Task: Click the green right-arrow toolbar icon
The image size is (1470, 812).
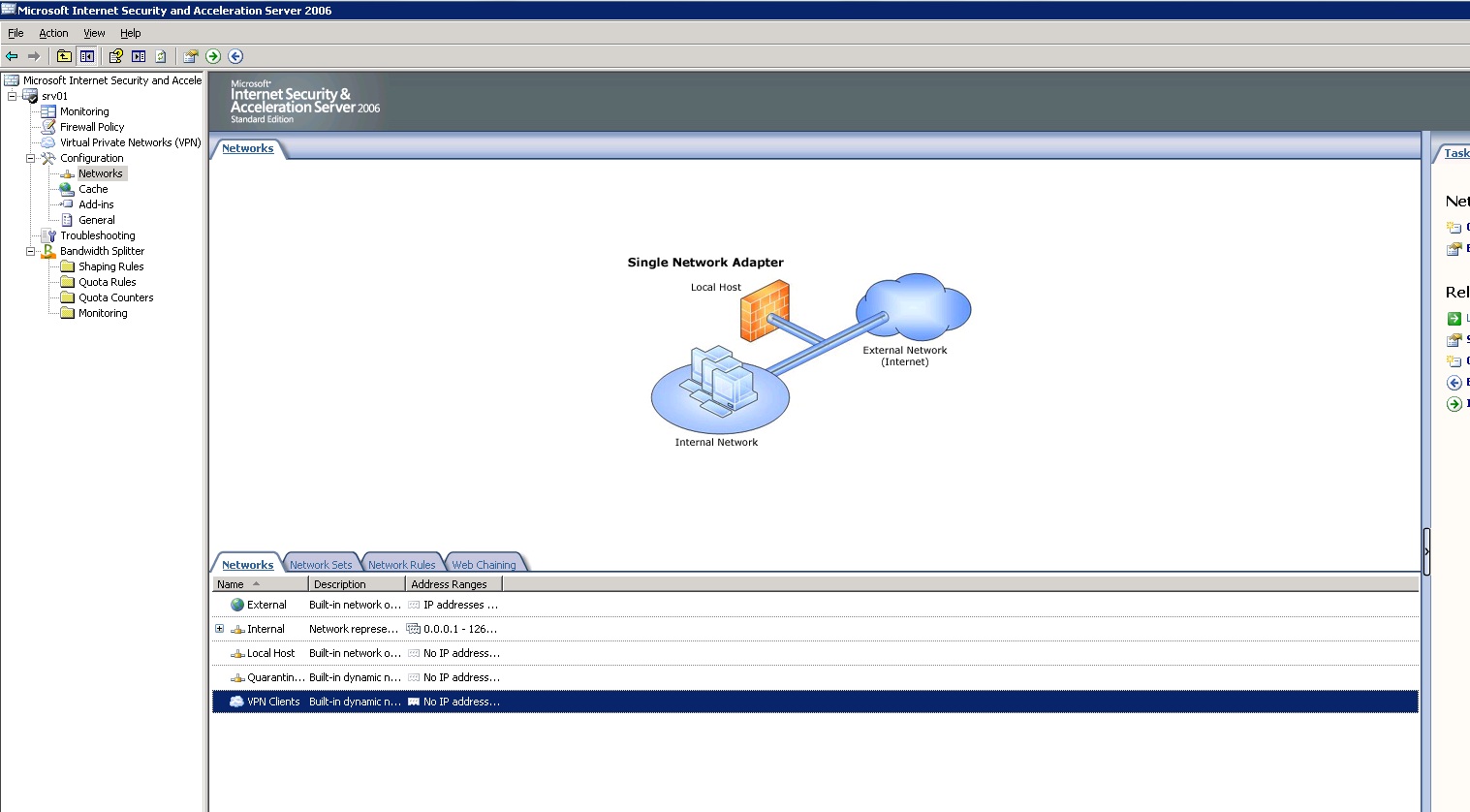Action: click(213, 56)
